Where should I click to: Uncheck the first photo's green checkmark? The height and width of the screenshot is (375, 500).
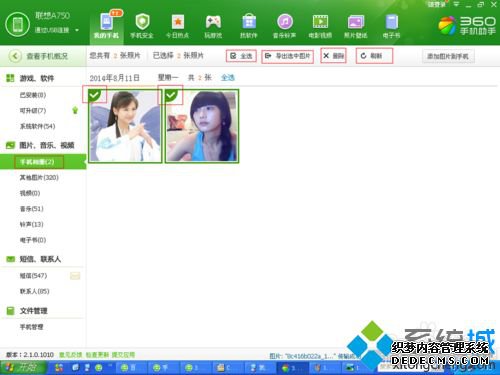(94, 95)
